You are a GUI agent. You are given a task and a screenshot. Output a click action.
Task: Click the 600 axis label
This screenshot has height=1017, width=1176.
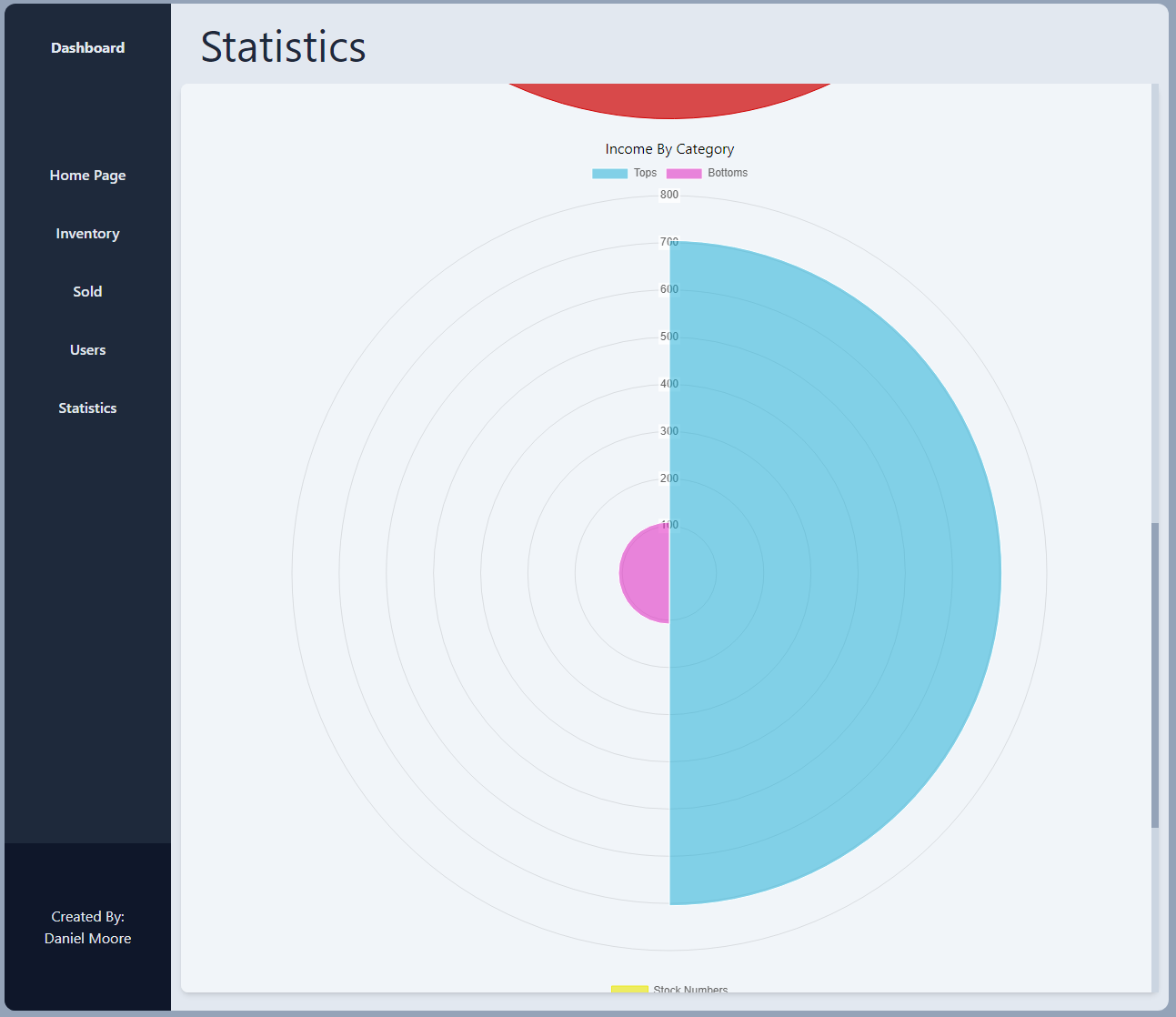point(669,289)
